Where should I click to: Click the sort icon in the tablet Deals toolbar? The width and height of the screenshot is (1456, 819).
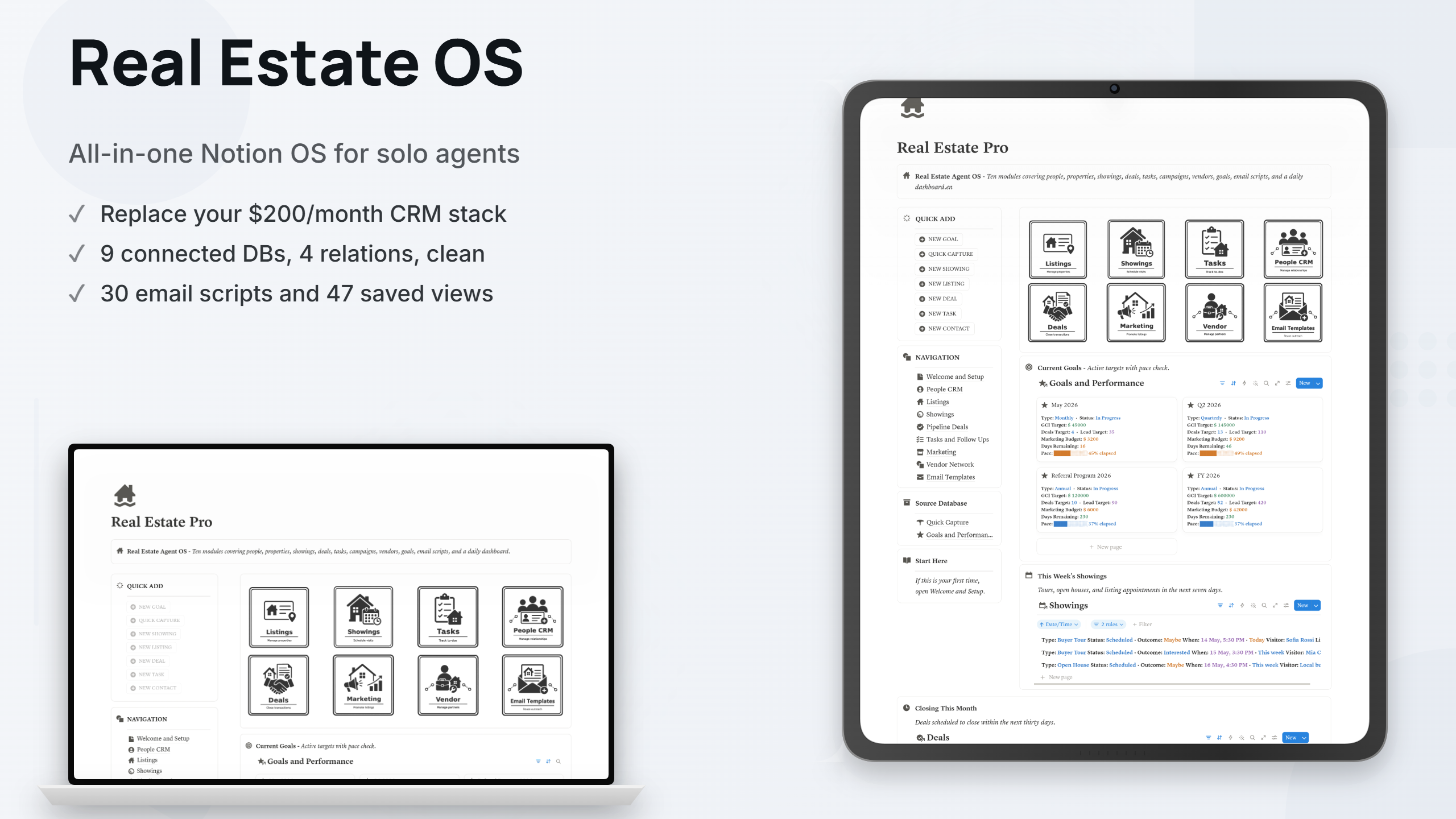[x=1219, y=738]
